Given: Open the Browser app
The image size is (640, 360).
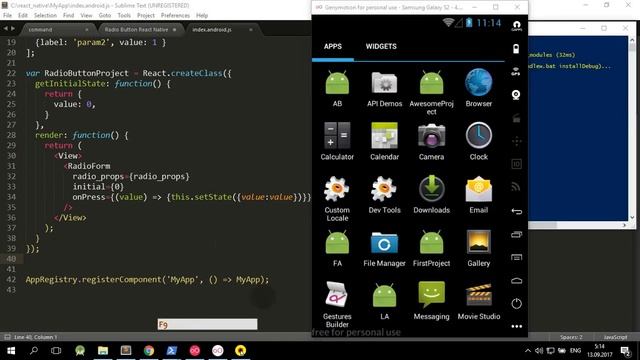Looking at the screenshot, I should (478, 88).
